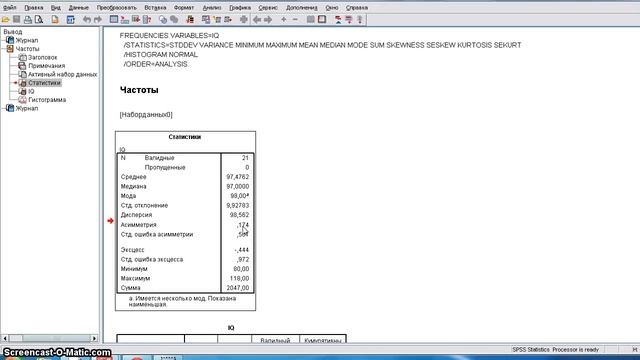The width and height of the screenshot is (640, 360).
Task: Click the Эксцесс row label
Action: 132,250
